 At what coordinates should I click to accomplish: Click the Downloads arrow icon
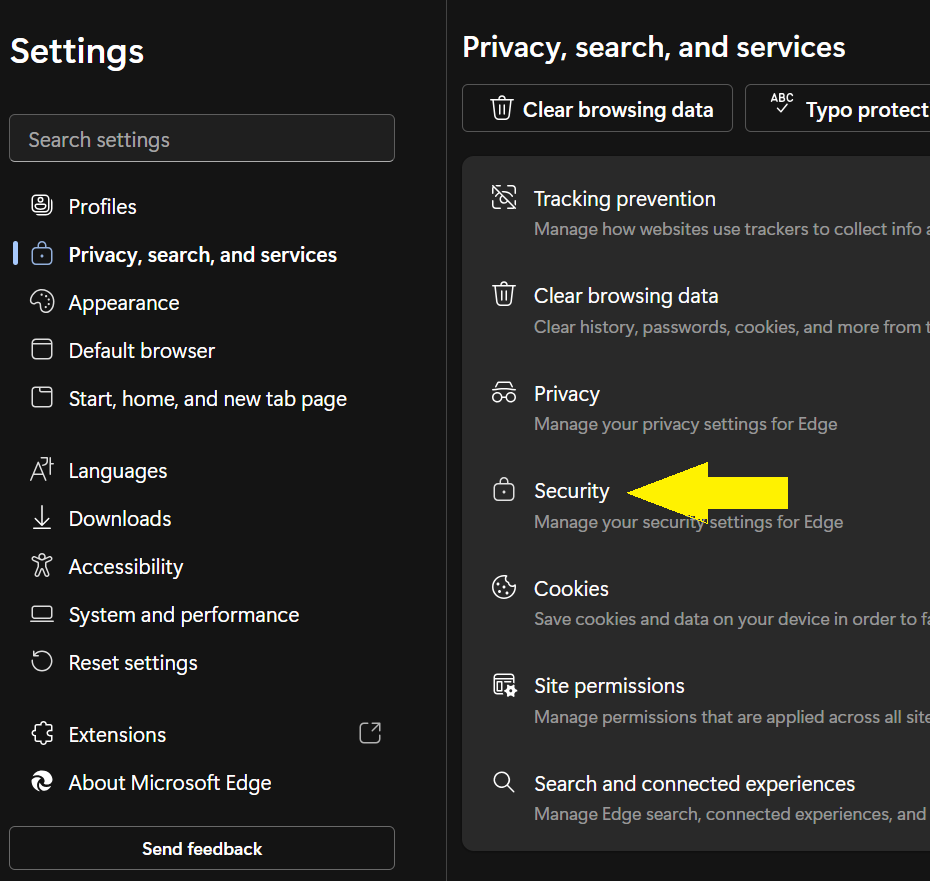(x=42, y=517)
